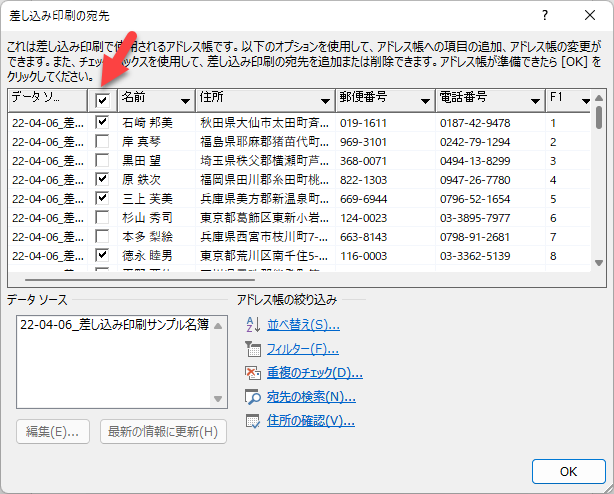This screenshot has width=614, height=494.
Task: Select the data source entry in list
Action: (x=114, y=324)
